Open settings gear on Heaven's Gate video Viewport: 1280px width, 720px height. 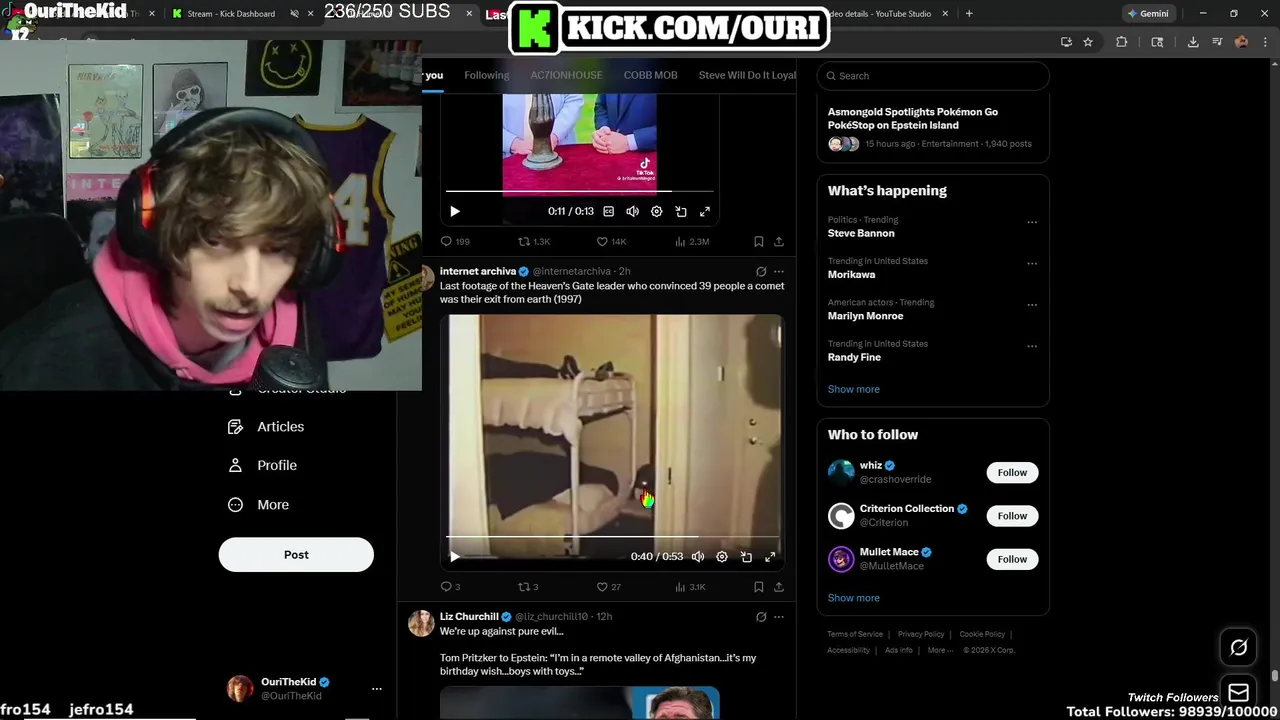point(722,557)
